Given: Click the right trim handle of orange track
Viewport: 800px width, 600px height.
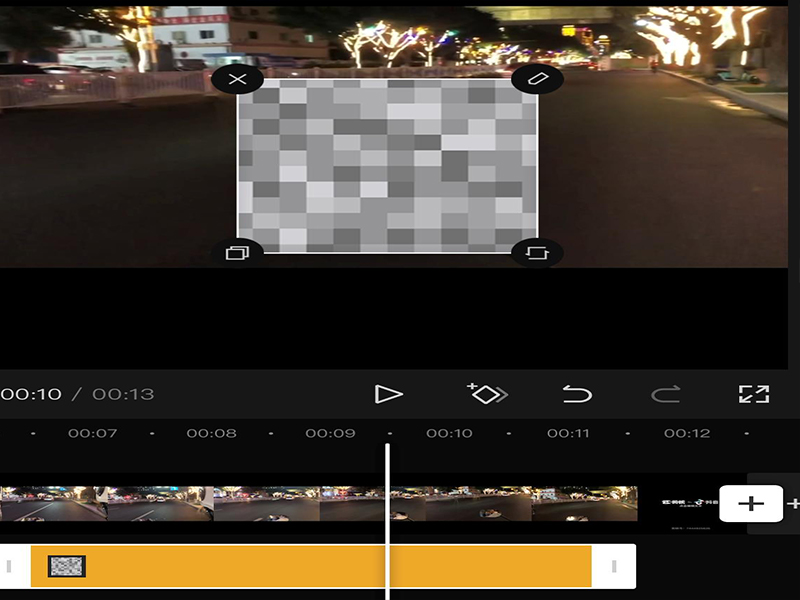Looking at the screenshot, I should [614, 566].
